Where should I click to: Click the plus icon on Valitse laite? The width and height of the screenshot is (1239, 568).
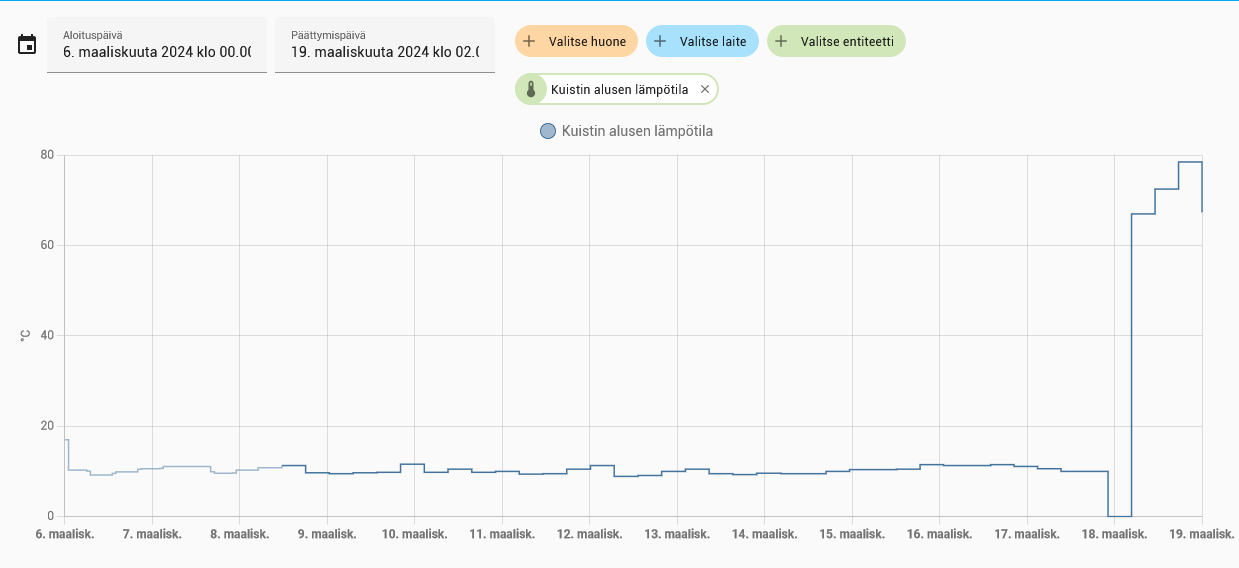coord(660,42)
